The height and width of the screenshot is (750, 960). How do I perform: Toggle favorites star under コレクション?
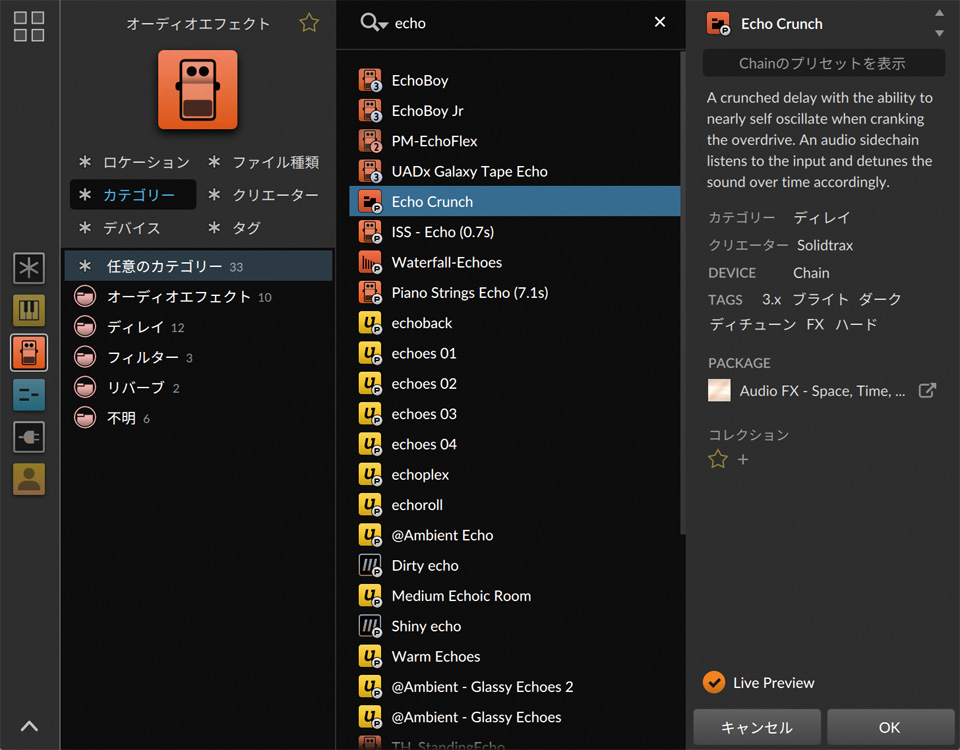pyautogui.click(x=718, y=459)
